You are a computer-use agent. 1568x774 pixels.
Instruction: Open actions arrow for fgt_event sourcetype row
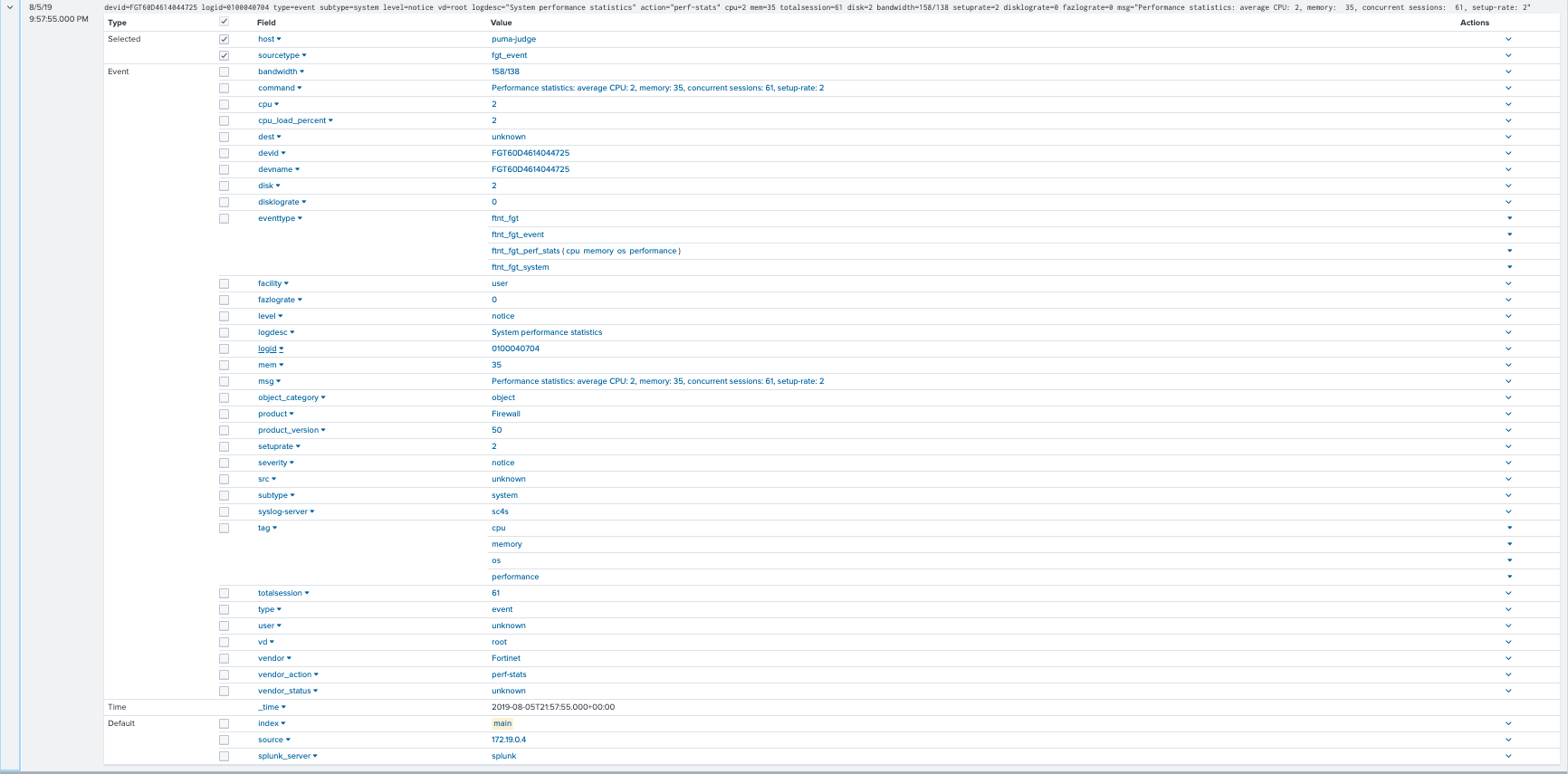[x=1508, y=55]
